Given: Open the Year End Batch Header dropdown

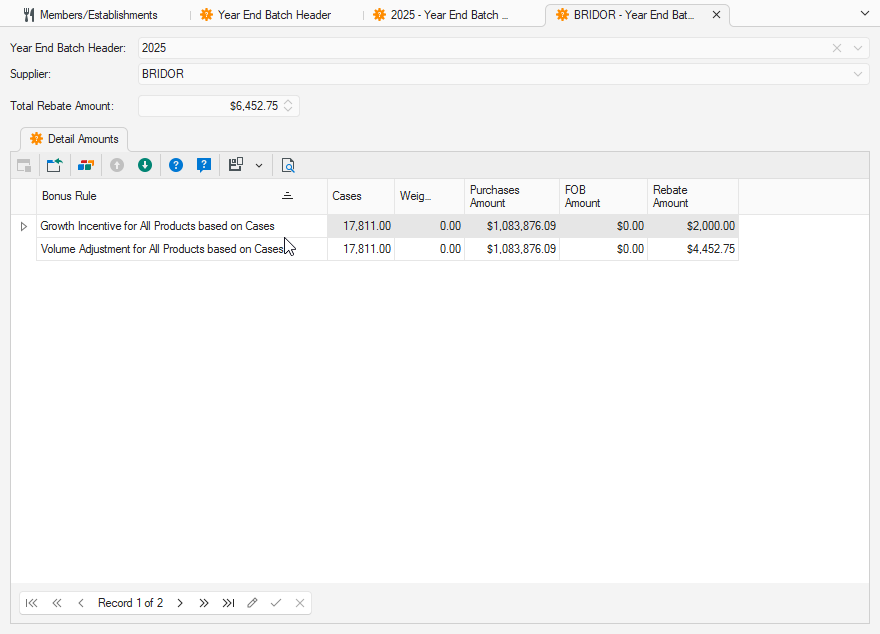Looking at the screenshot, I should tap(858, 48).
